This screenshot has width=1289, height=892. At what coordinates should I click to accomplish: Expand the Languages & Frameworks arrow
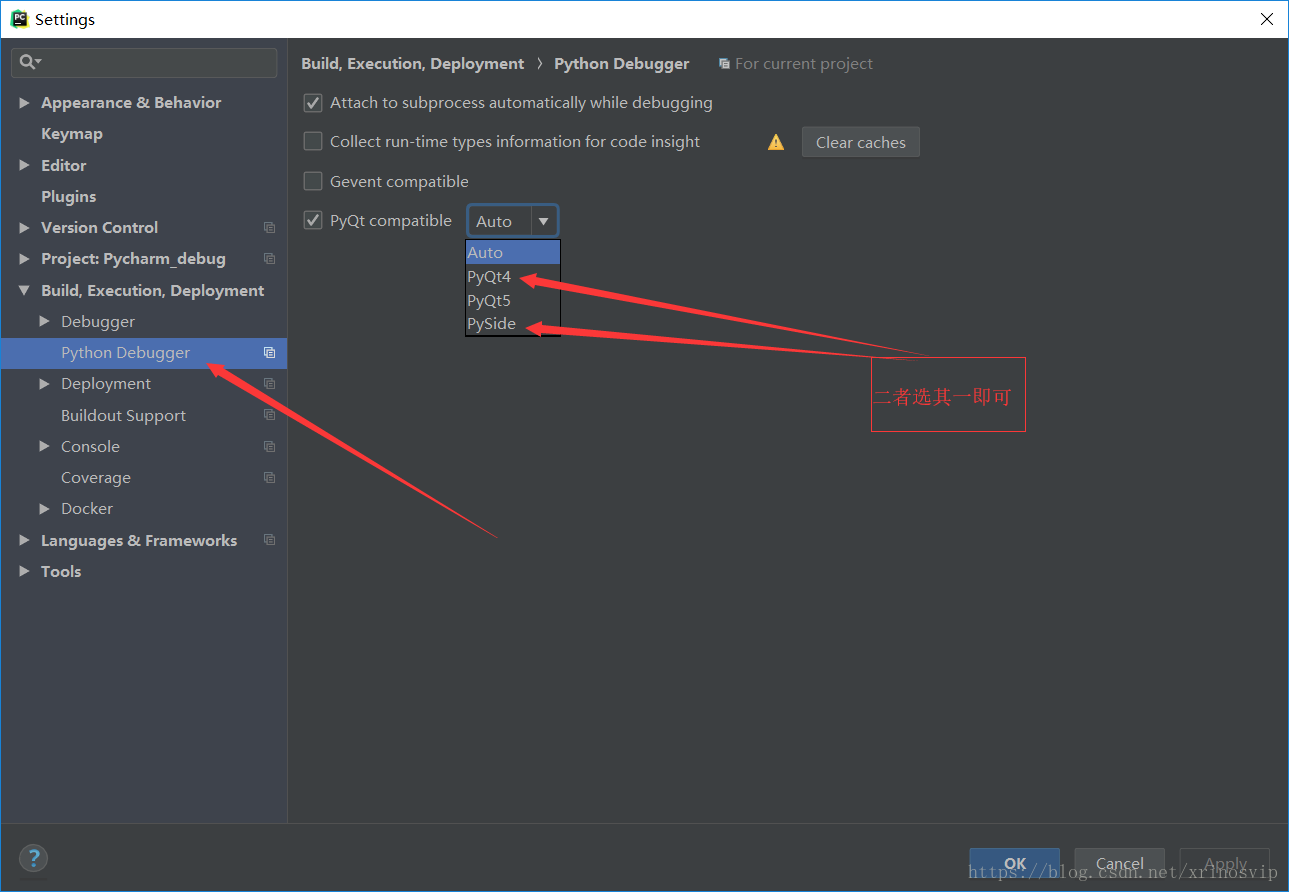tap(24, 540)
